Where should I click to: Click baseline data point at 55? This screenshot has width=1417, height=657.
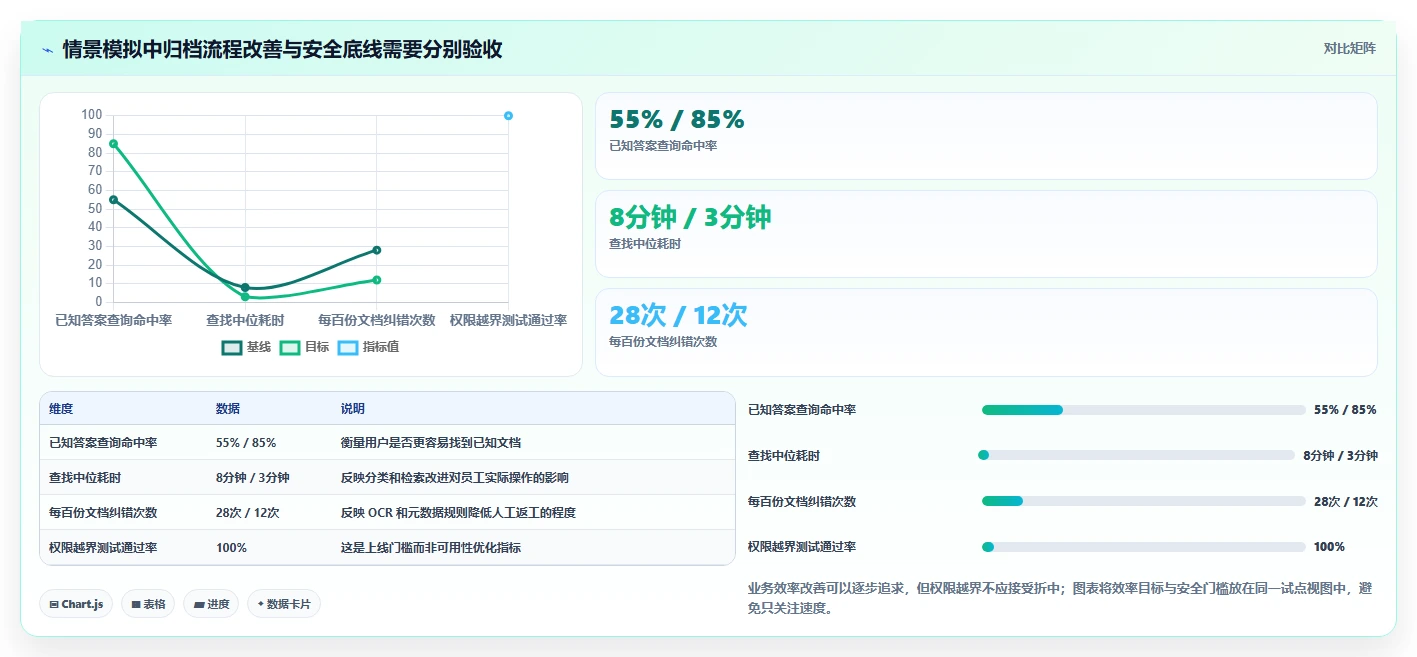pyautogui.click(x=114, y=200)
